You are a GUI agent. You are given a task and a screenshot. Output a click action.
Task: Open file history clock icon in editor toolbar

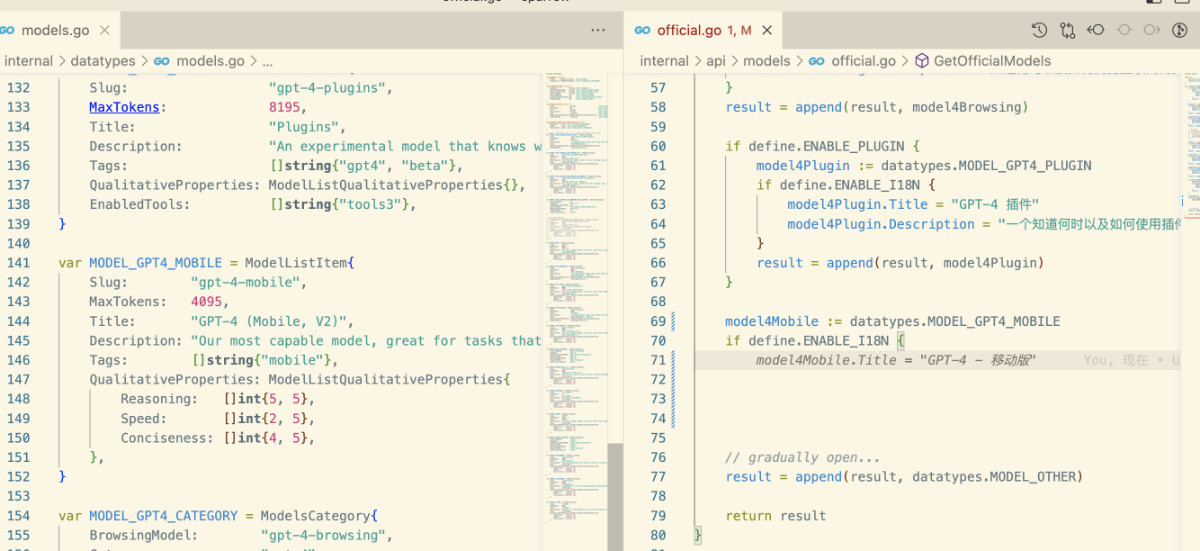(x=1039, y=30)
